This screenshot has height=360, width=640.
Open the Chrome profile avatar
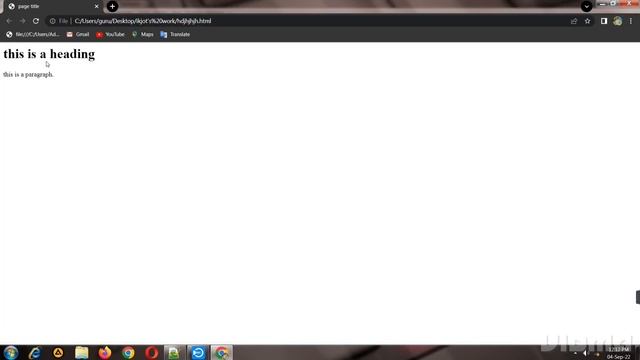click(618, 21)
